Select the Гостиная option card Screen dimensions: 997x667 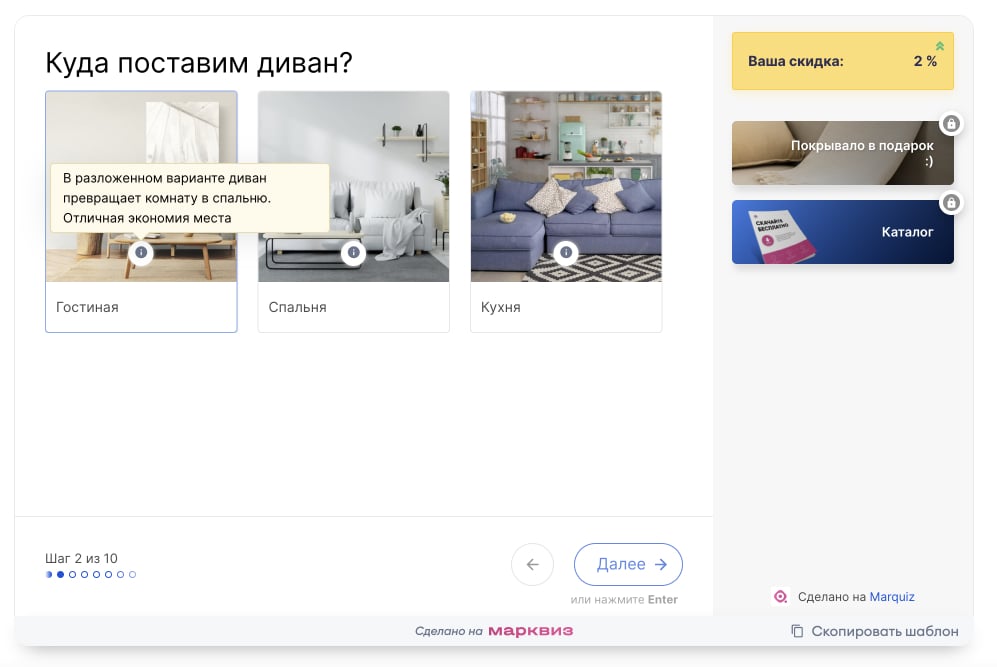[x=141, y=212]
